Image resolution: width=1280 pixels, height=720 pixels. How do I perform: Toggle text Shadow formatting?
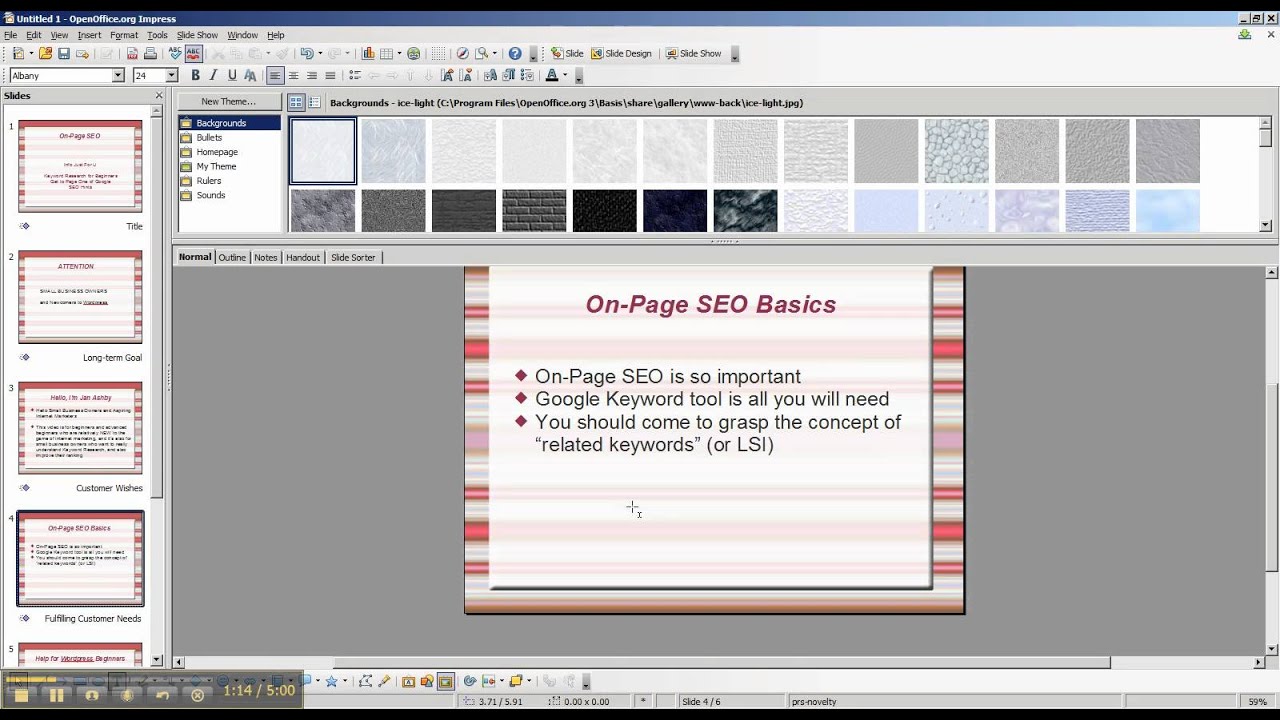(x=250, y=76)
